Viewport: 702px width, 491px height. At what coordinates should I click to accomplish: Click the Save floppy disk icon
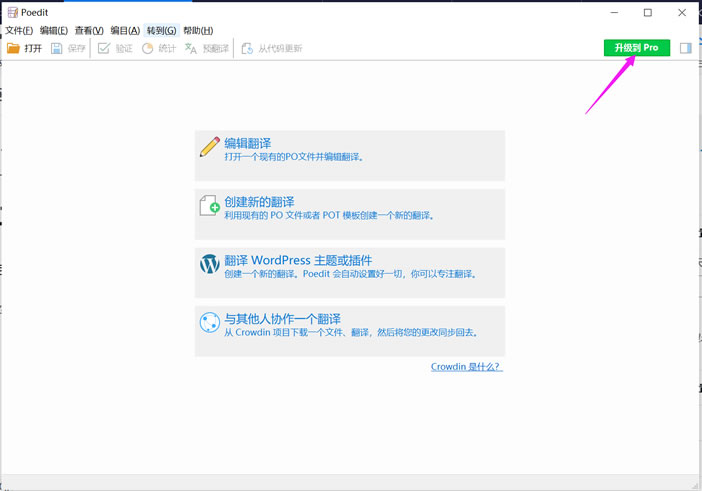(x=56, y=48)
